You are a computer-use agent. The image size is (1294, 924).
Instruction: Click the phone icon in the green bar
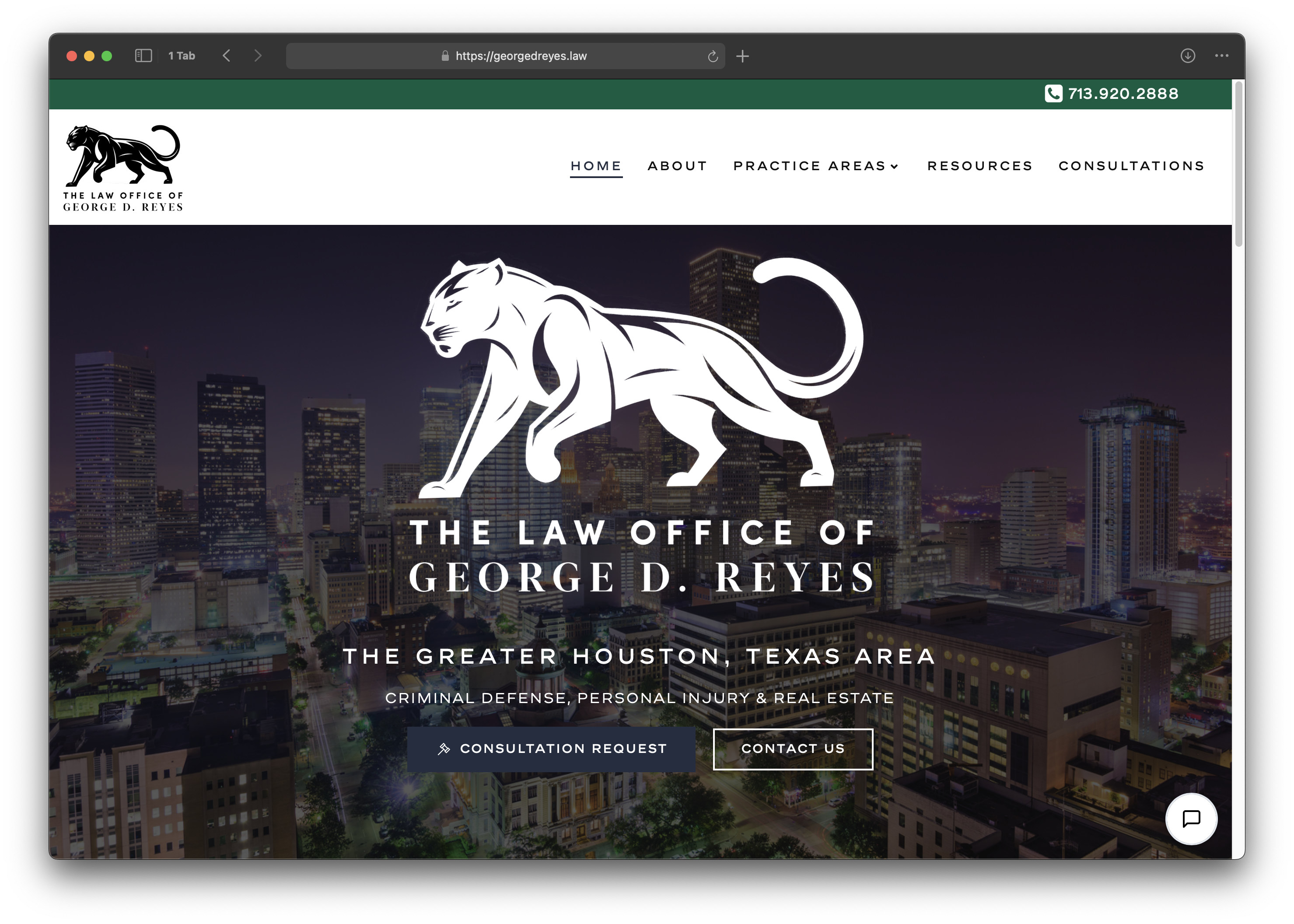click(1053, 93)
